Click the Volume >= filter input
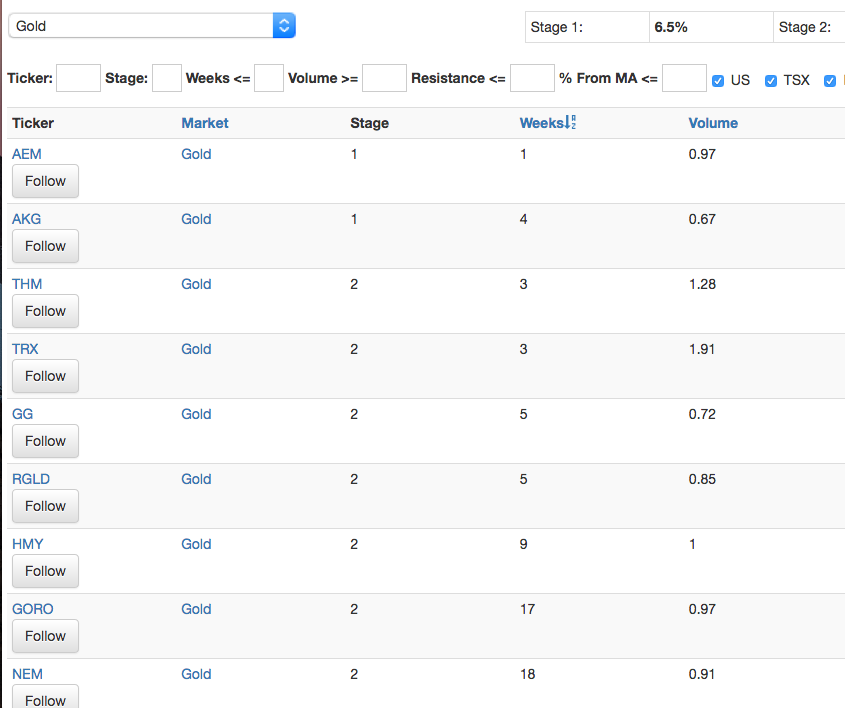This screenshot has width=845, height=708. 384,78
